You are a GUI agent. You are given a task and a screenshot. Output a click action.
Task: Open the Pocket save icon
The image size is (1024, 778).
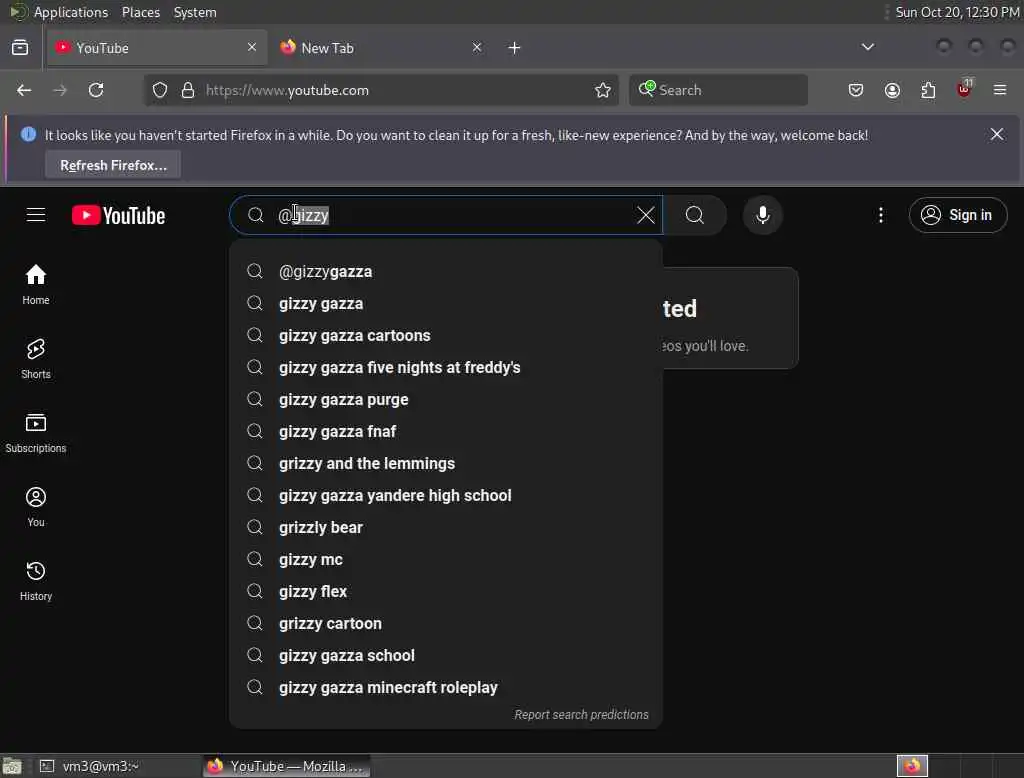click(x=856, y=90)
